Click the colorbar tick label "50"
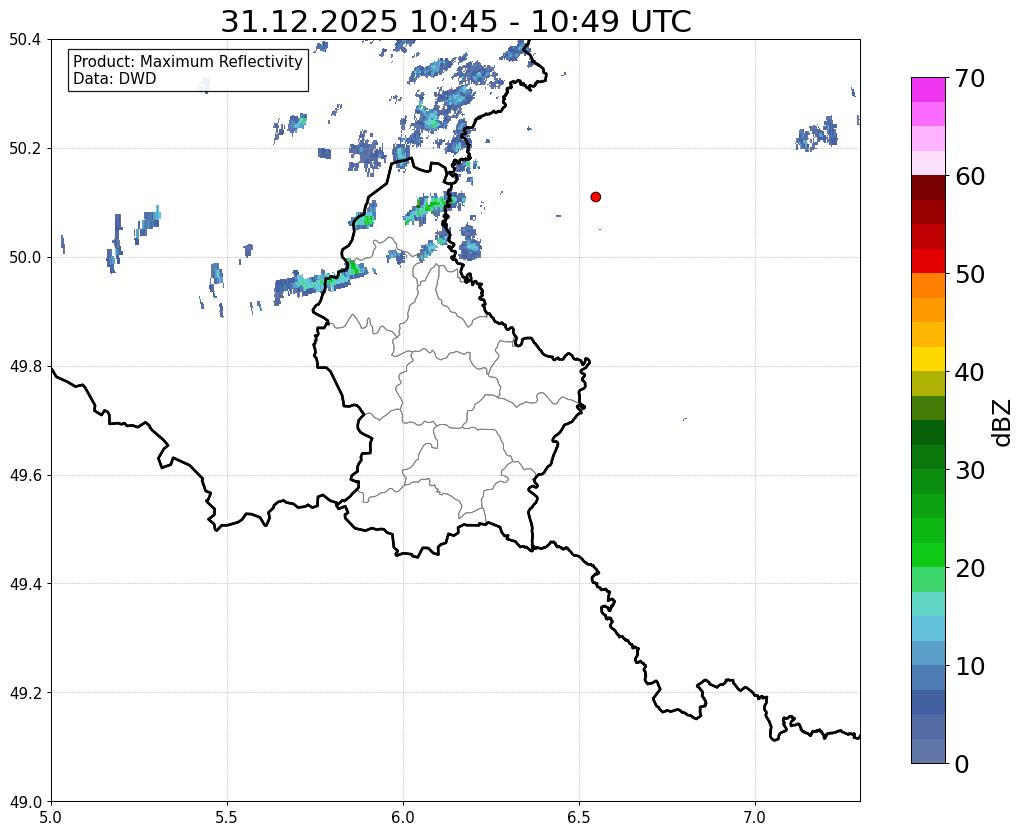This screenshot has width=1023, height=834. (x=970, y=274)
